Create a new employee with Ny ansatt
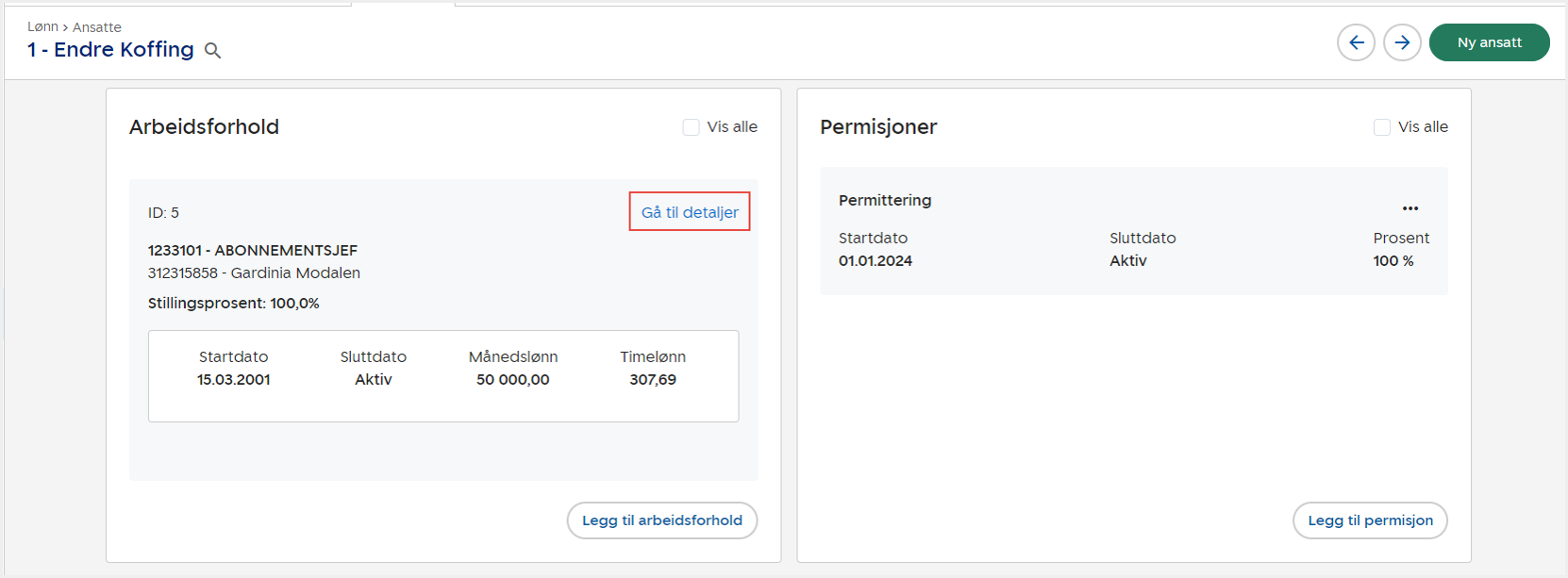Screen dimensions: 1568x578 (x=1489, y=42)
